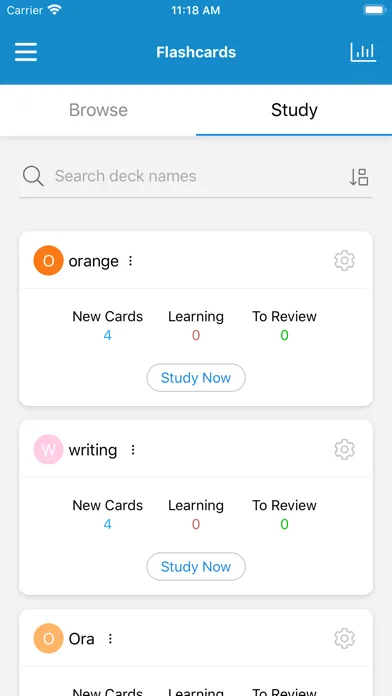Viewport: 392px width, 696px height.
Task: Open the statistics chart icon
Action: point(363,52)
